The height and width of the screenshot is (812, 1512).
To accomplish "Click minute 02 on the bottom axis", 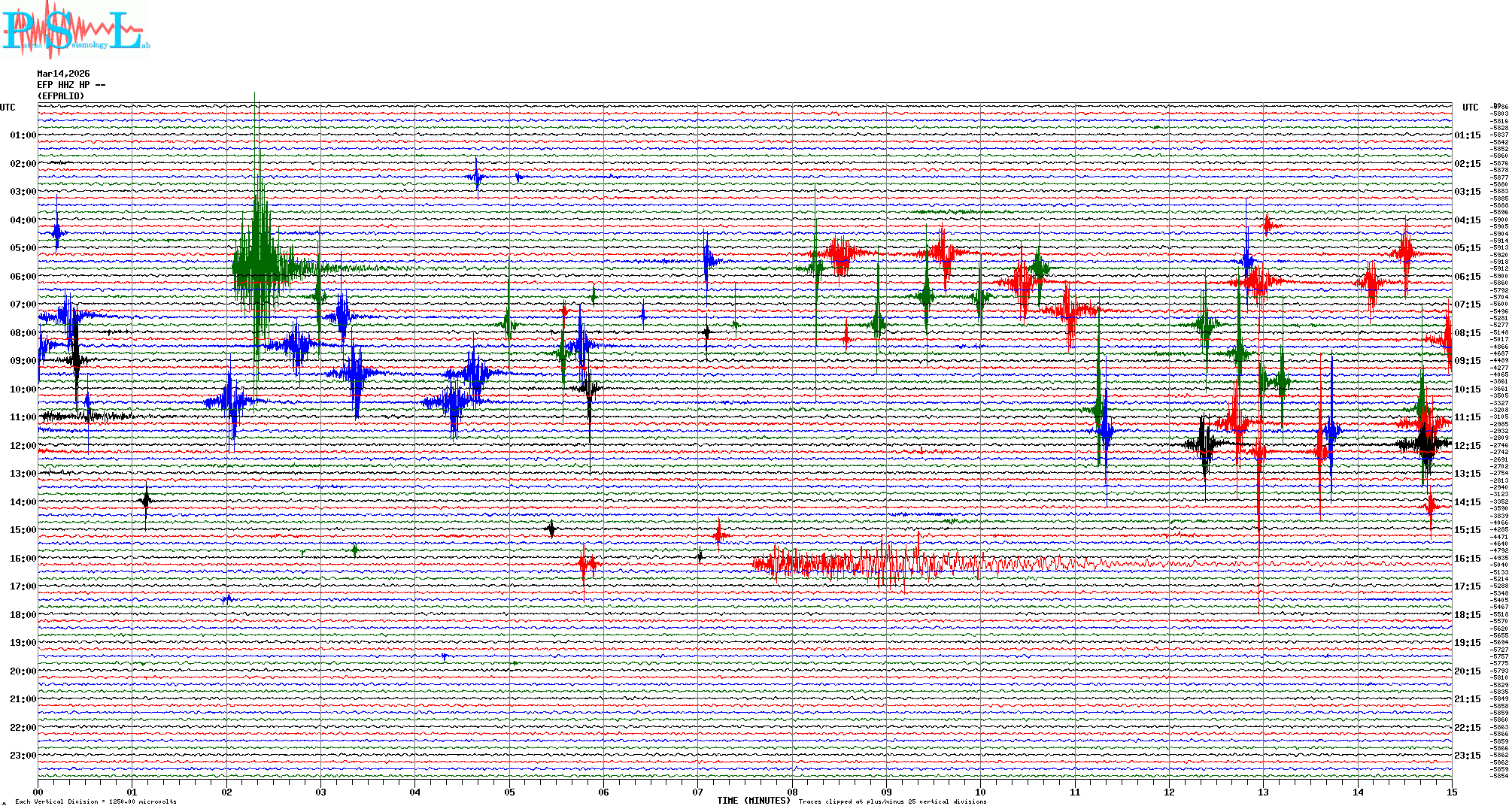I will click(x=226, y=792).
